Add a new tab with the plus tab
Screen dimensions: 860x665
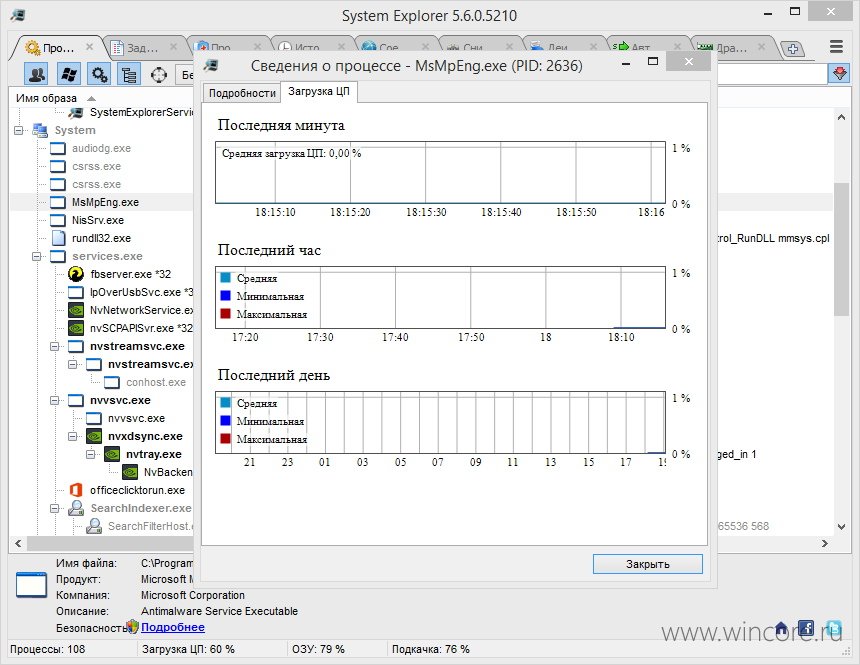coord(793,49)
